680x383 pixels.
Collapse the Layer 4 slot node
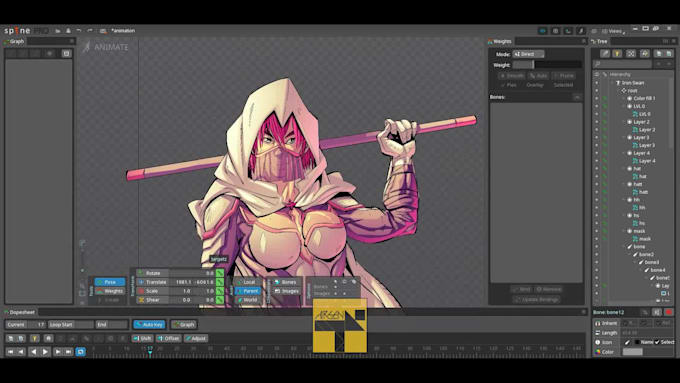pos(624,153)
